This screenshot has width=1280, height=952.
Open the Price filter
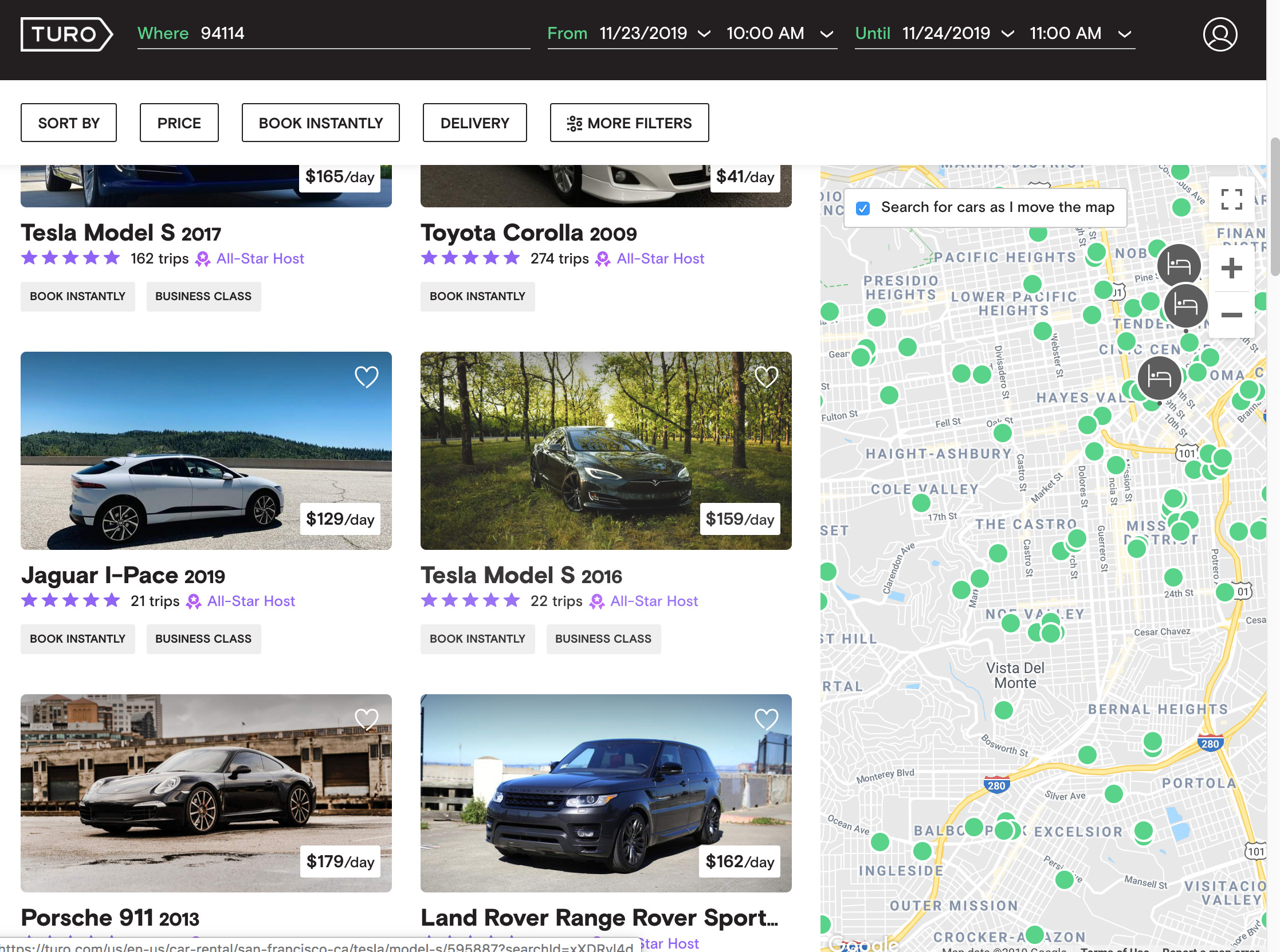179,123
